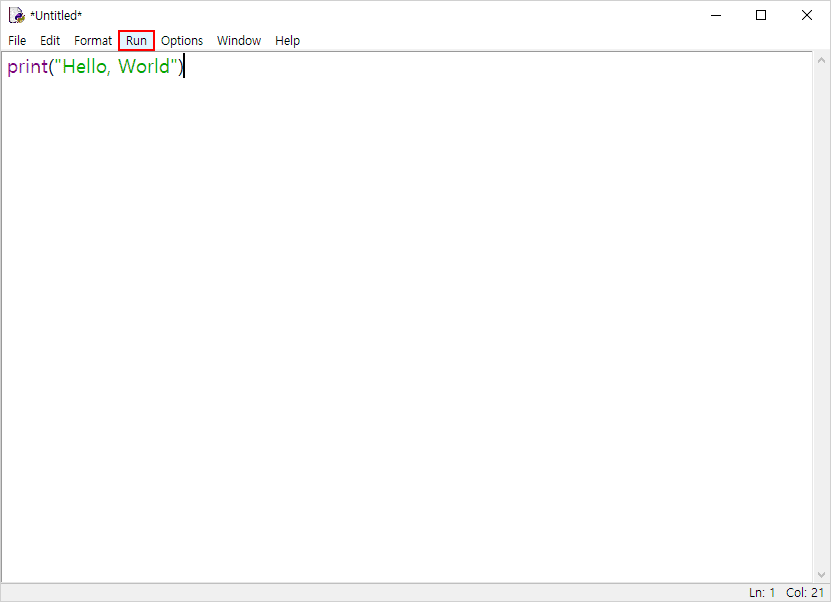
Task: Open the Format menu
Action: click(93, 41)
